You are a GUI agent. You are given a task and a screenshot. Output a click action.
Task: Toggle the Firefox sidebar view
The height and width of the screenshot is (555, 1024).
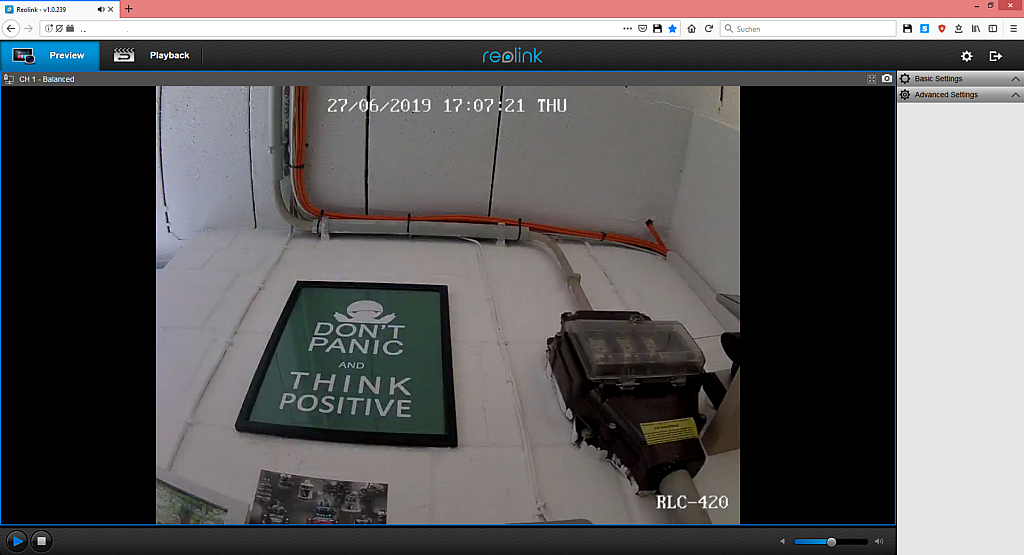click(x=990, y=29)
